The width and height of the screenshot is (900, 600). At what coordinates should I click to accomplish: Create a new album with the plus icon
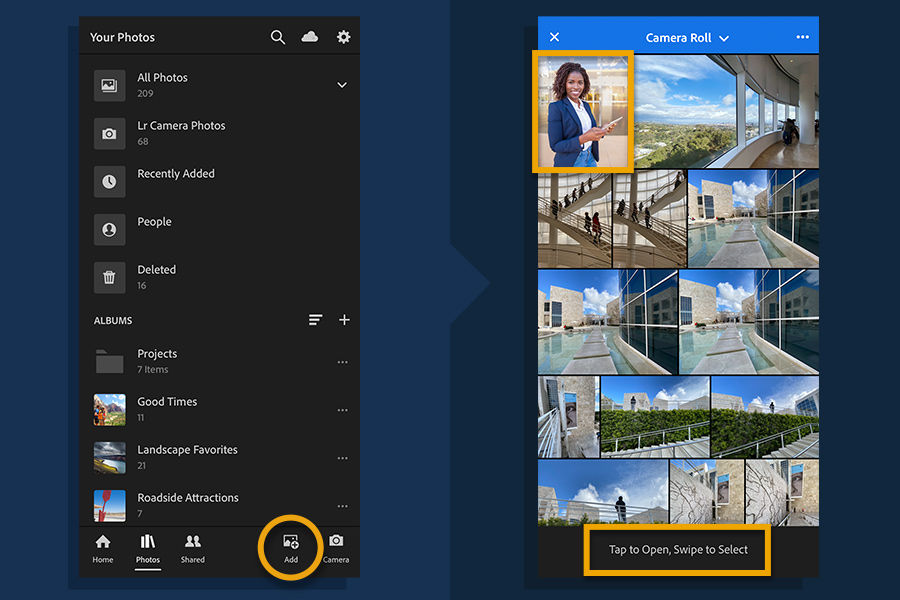[x=344, y=320]
